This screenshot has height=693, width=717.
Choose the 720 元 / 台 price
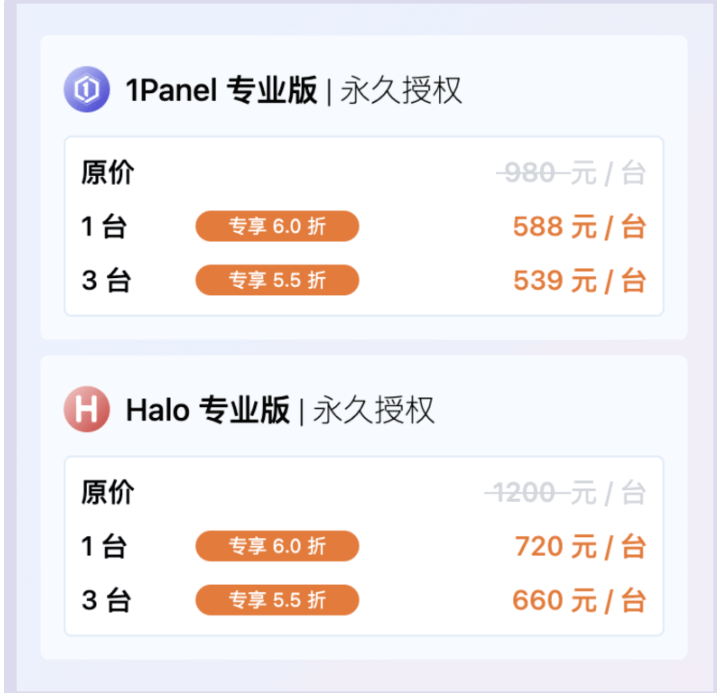click(580, 546)
